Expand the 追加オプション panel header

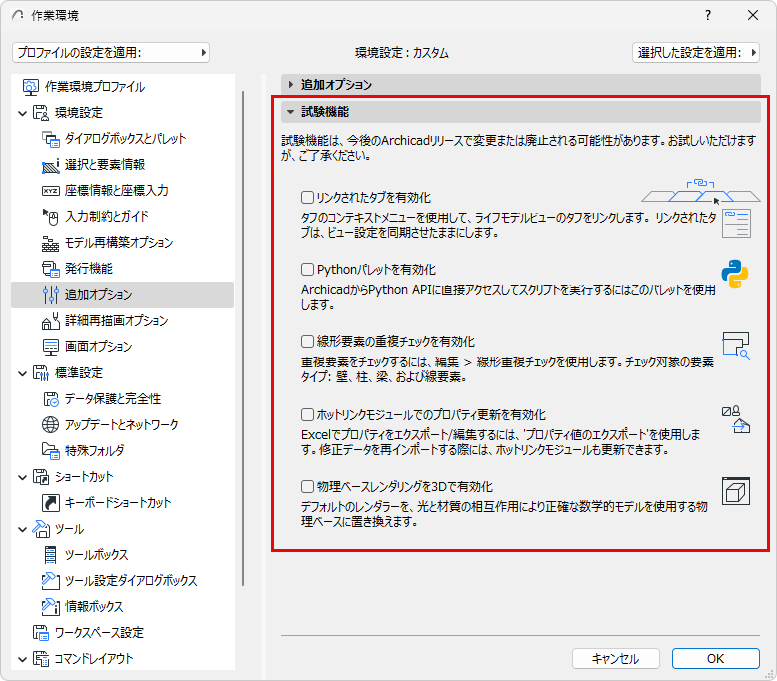520,85
